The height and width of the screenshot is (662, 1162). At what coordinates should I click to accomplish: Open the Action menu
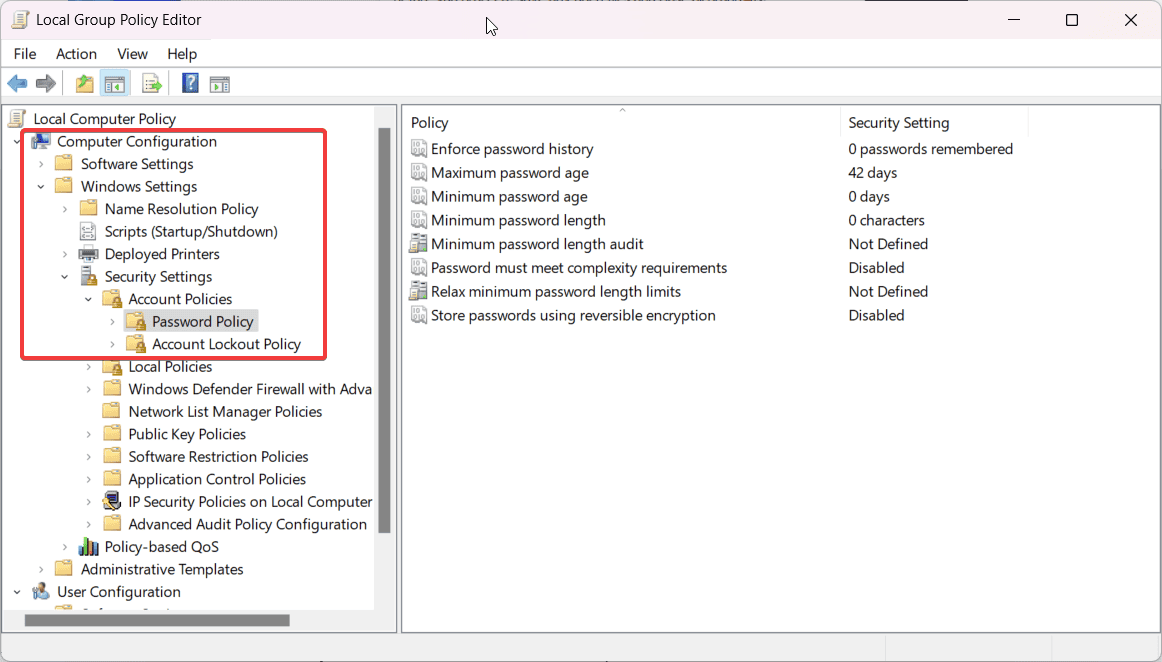[76, 54]
